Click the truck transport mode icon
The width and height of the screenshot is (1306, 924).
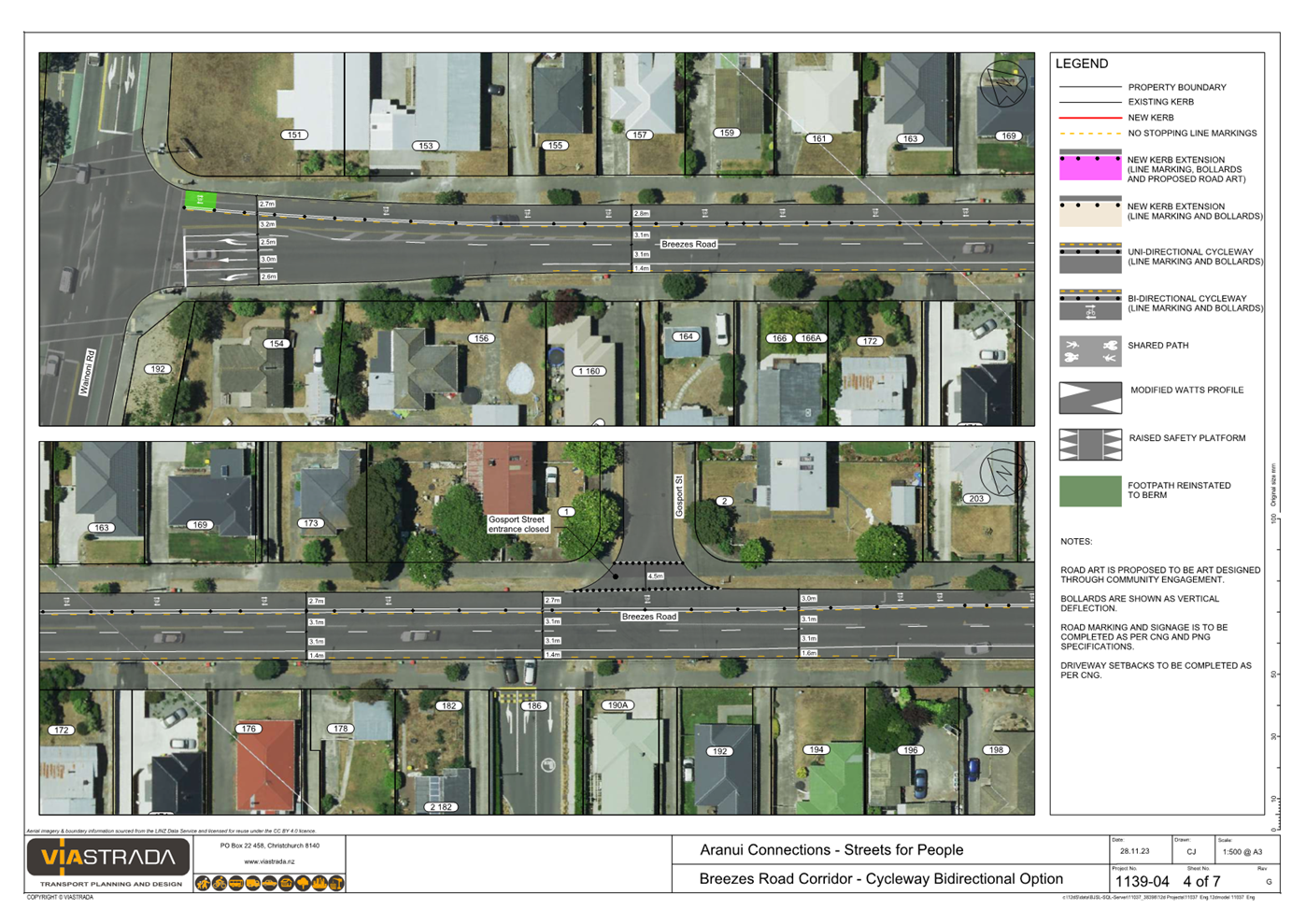pos(252,883)
